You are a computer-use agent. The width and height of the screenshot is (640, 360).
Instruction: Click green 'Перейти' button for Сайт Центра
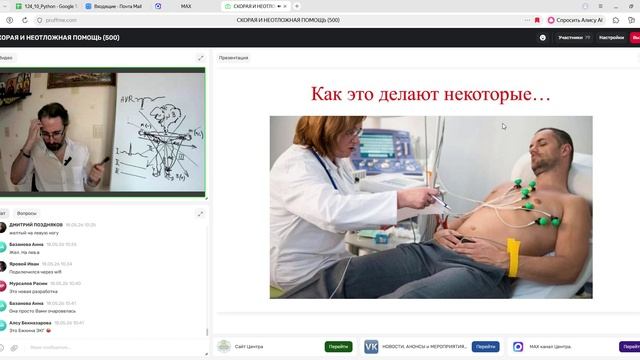pos(338,347)
